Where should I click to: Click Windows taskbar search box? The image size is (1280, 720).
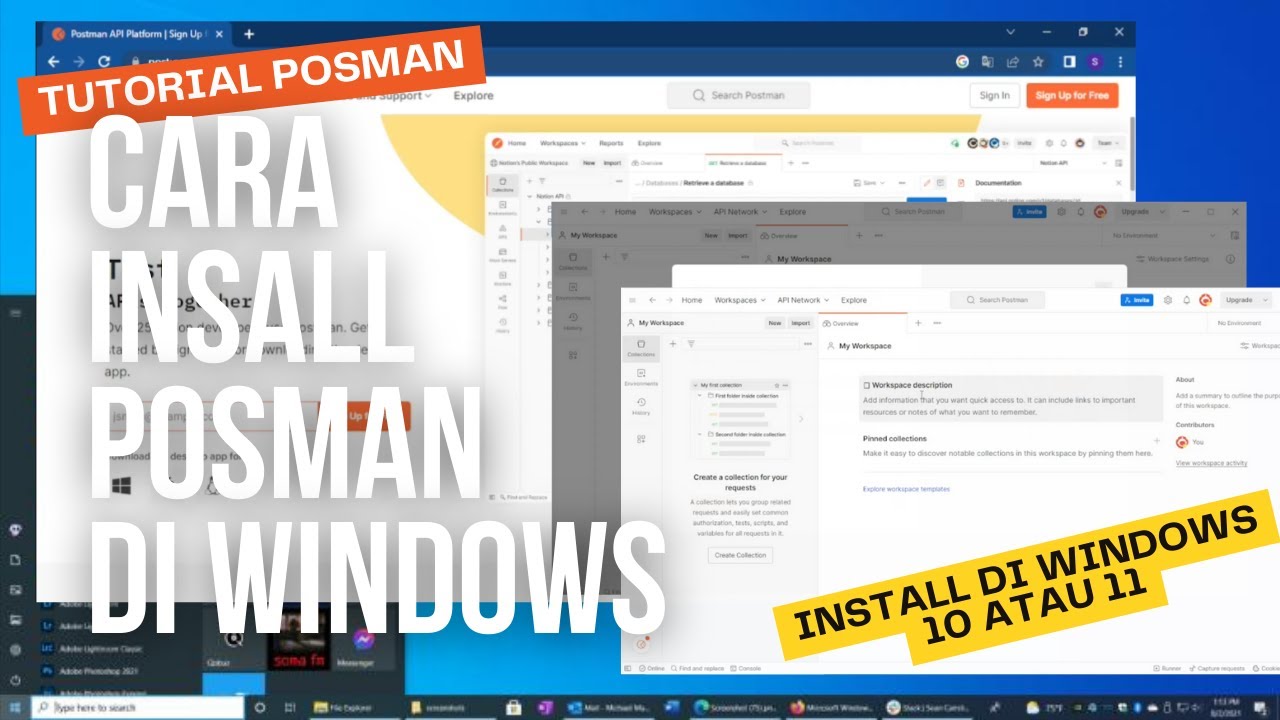[137, 707]
